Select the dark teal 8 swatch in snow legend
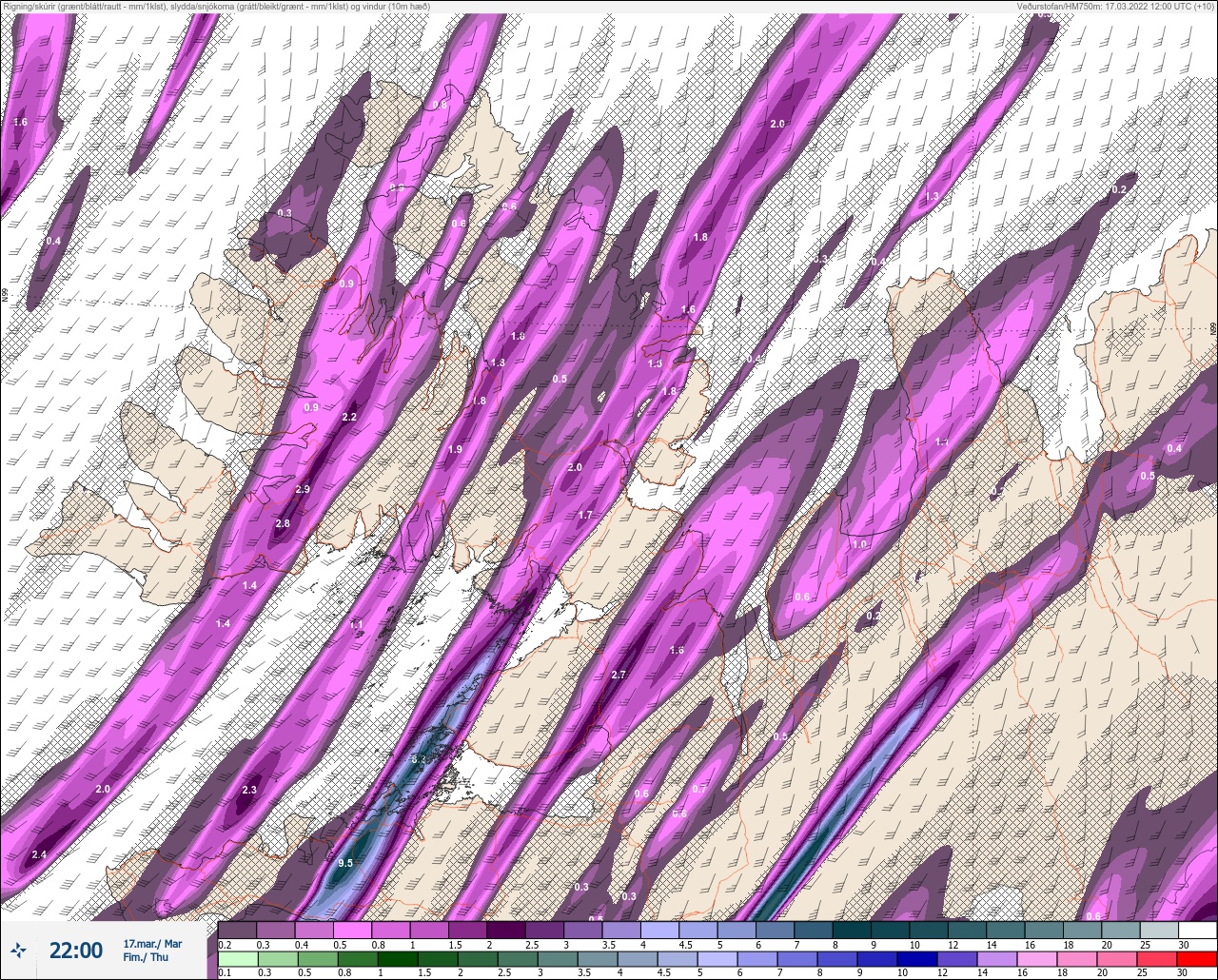The image size is (1218, 980). [852, 930]
